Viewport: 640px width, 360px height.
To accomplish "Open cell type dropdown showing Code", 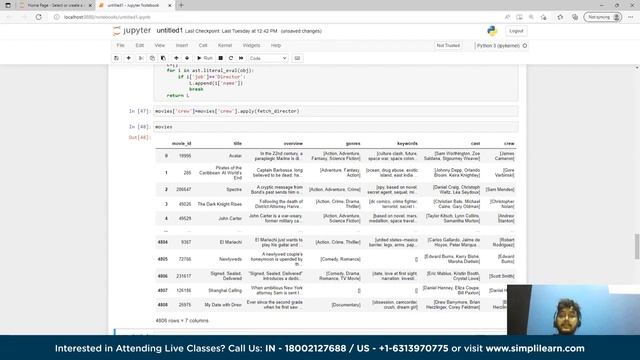I will (268, 58).
